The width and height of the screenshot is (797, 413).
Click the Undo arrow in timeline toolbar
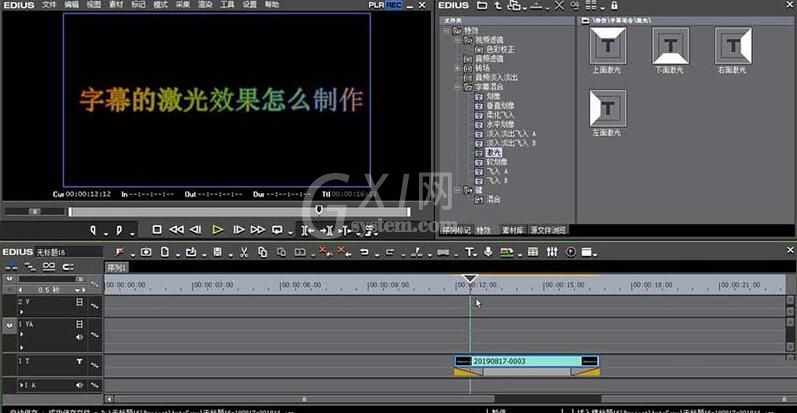click(364, 252)
